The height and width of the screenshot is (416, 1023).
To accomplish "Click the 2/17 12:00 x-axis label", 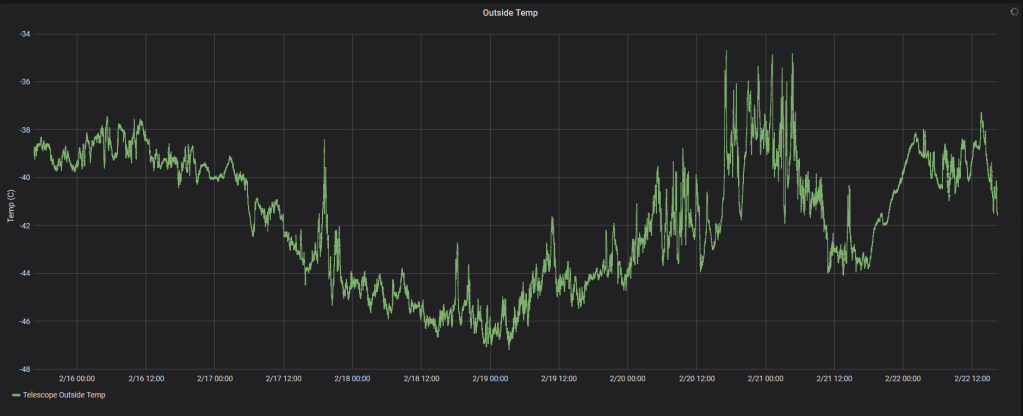I will click(x=284, y=379).
